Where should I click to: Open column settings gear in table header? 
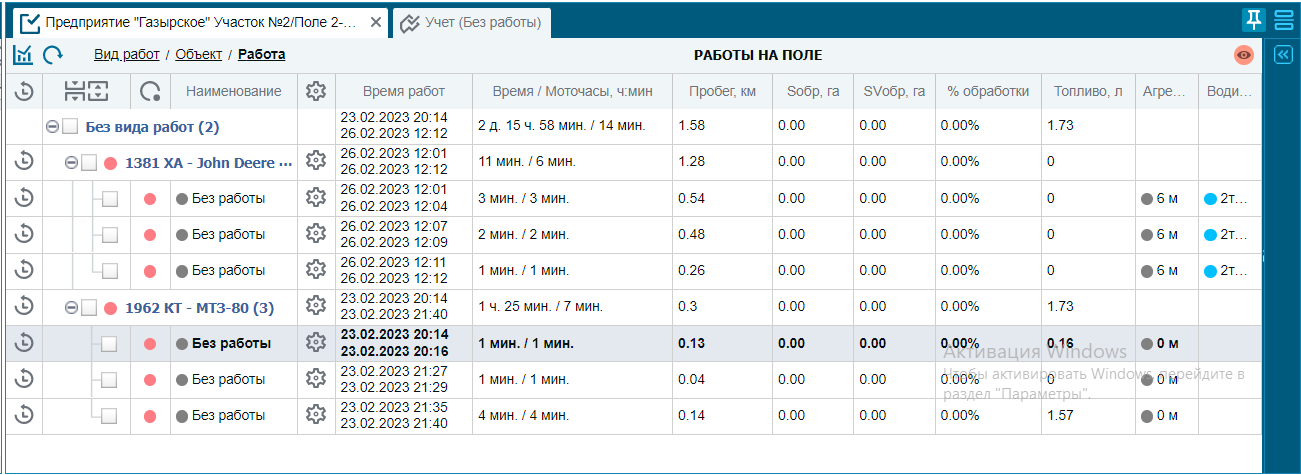click(316, 91)
